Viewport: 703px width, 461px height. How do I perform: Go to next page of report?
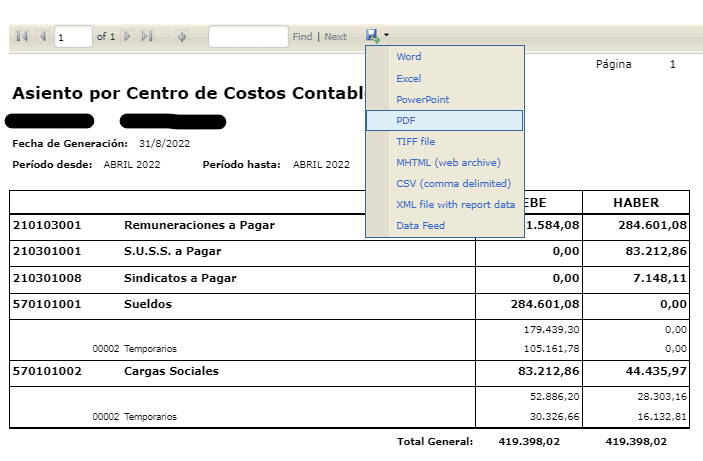(x=127, y=36)
